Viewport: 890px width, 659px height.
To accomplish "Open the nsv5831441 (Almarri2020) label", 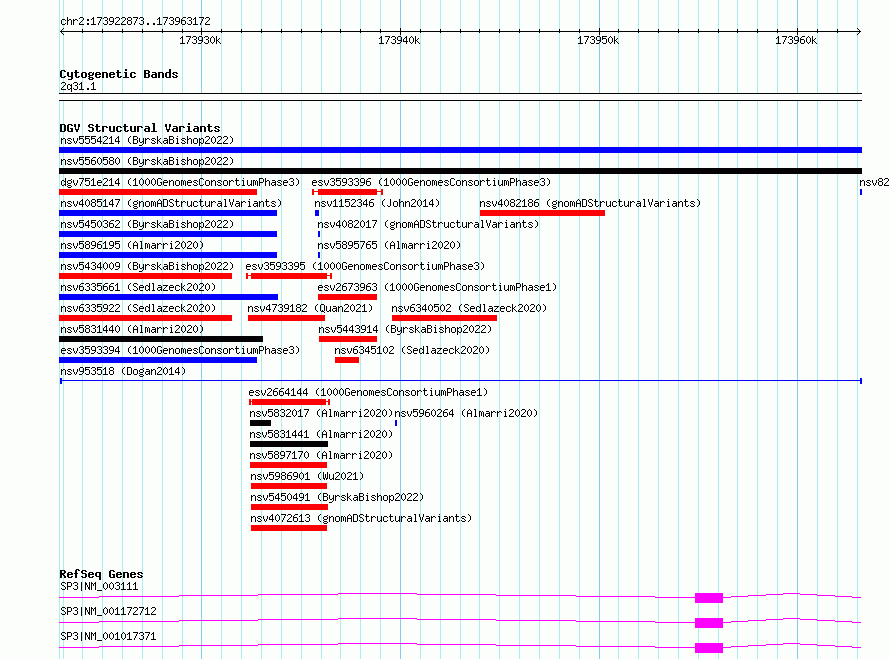I will pos(321,434).
